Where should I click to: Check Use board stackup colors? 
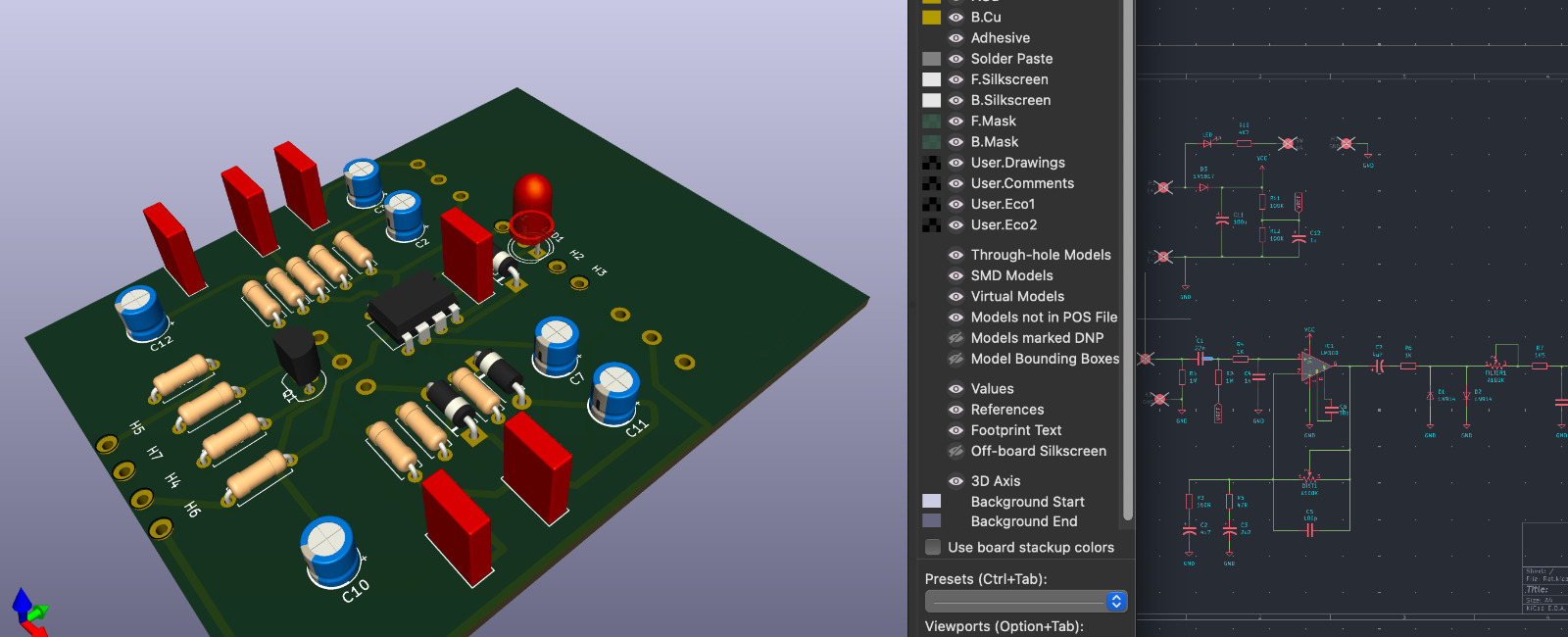pos(933,547)
